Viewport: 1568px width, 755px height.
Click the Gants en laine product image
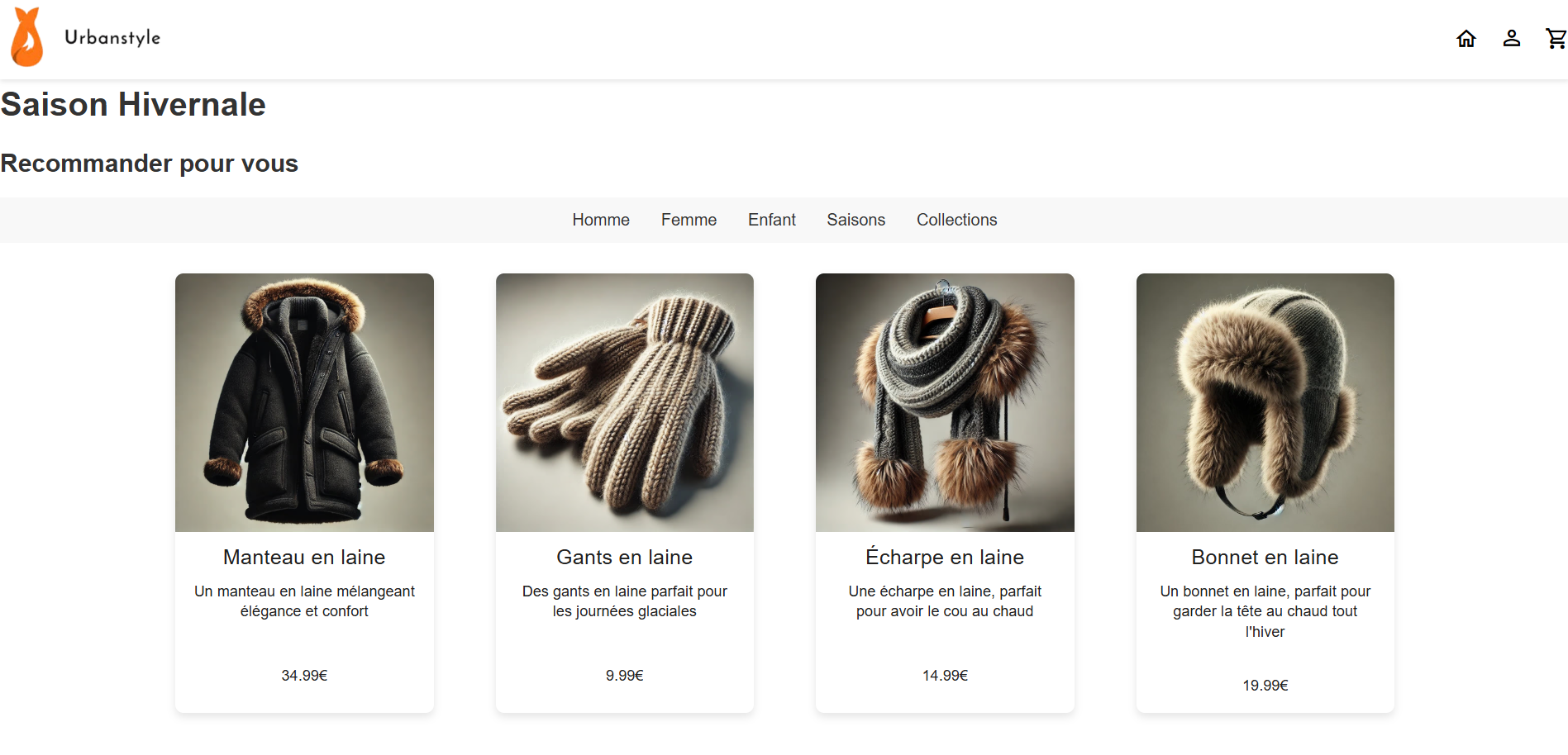(625, 402)
